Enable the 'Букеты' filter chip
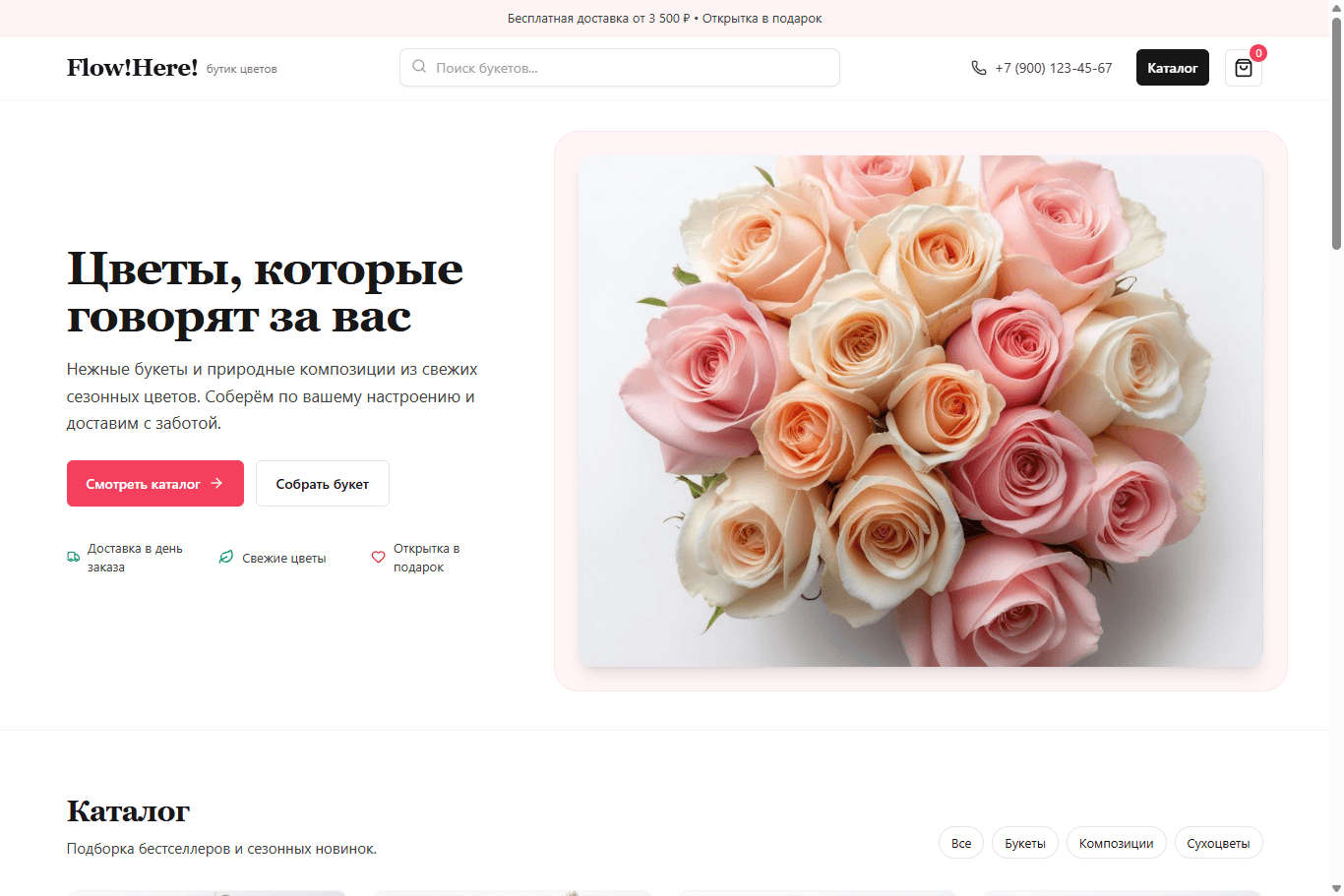The width and height of the screenshot is (1344, 896). (1024, 842)
